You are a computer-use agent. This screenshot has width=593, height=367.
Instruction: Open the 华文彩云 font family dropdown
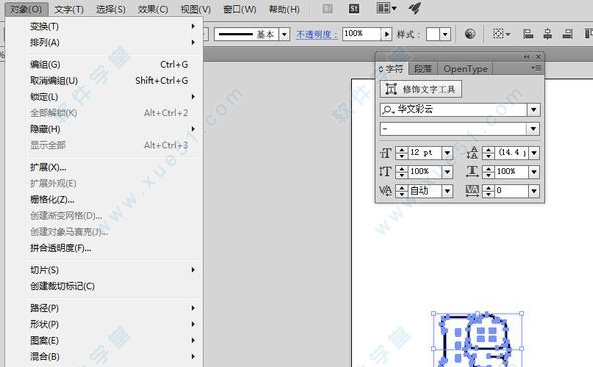click(533, 110)
